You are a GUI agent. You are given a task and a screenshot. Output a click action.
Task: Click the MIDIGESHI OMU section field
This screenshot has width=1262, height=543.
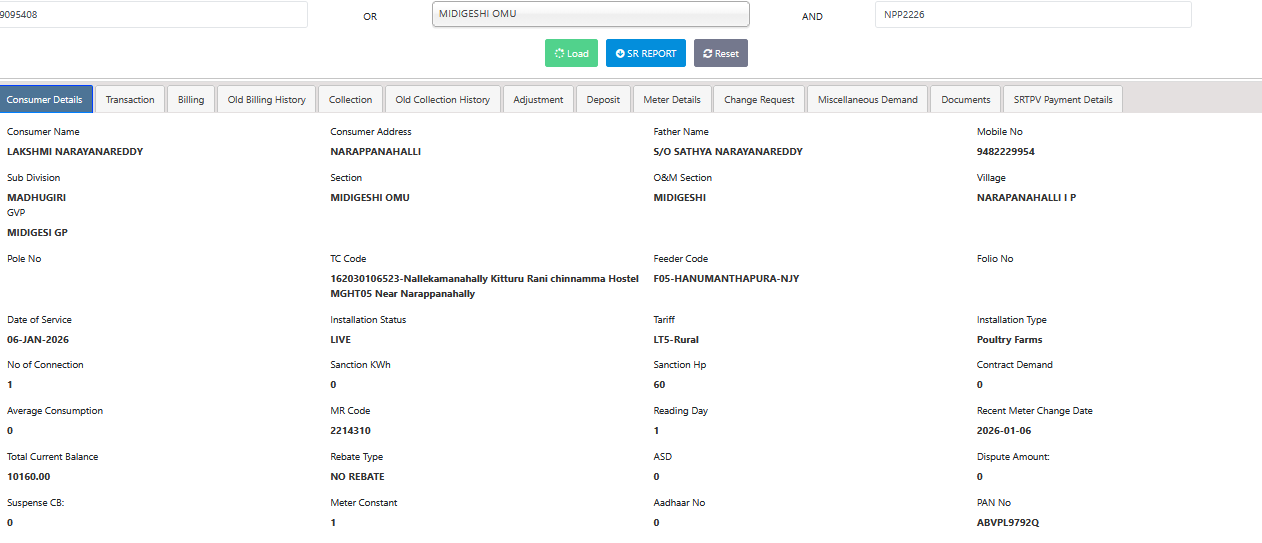pos(590,14)
